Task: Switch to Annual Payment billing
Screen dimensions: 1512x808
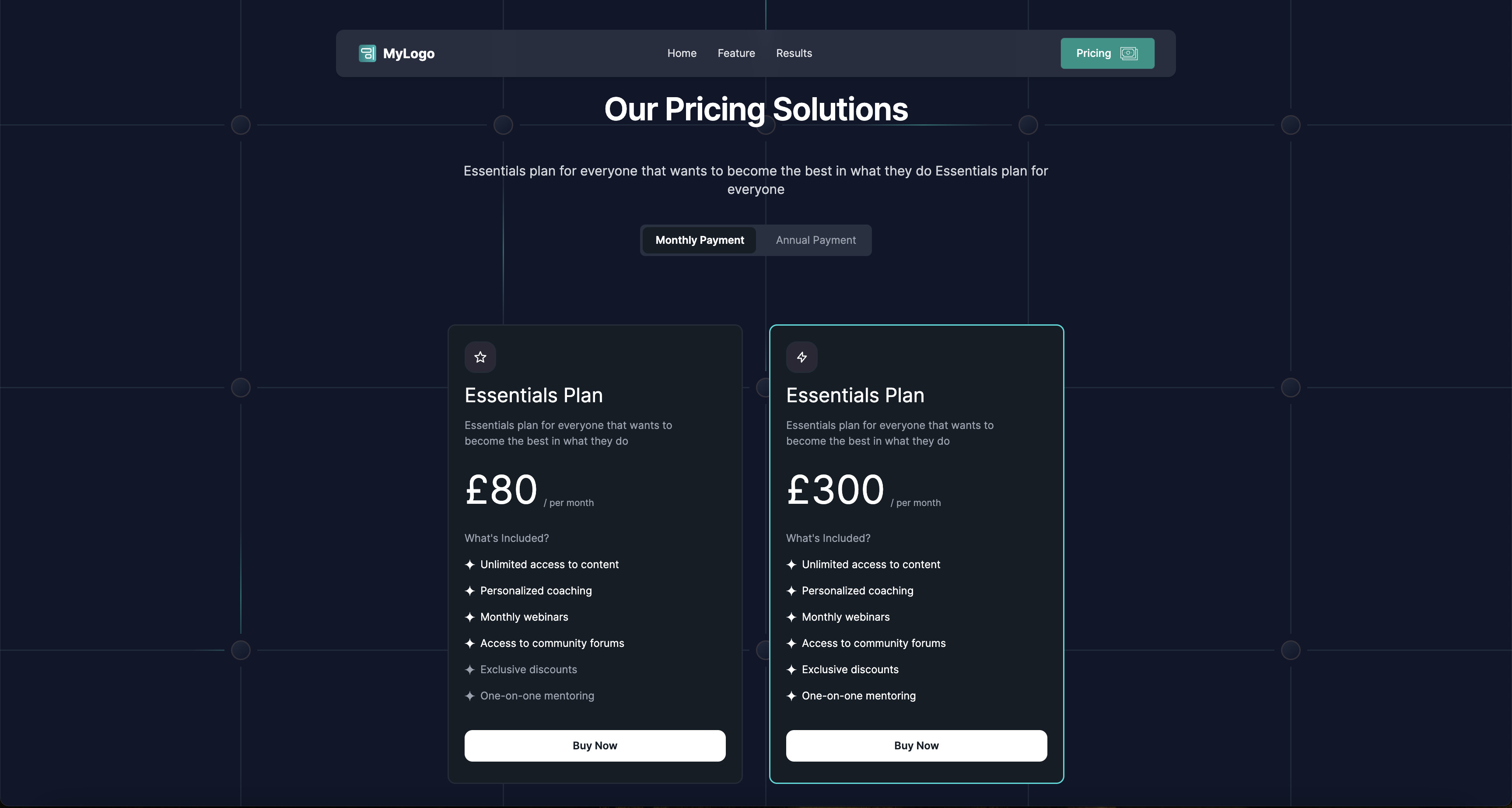Action: pos(815,240)
